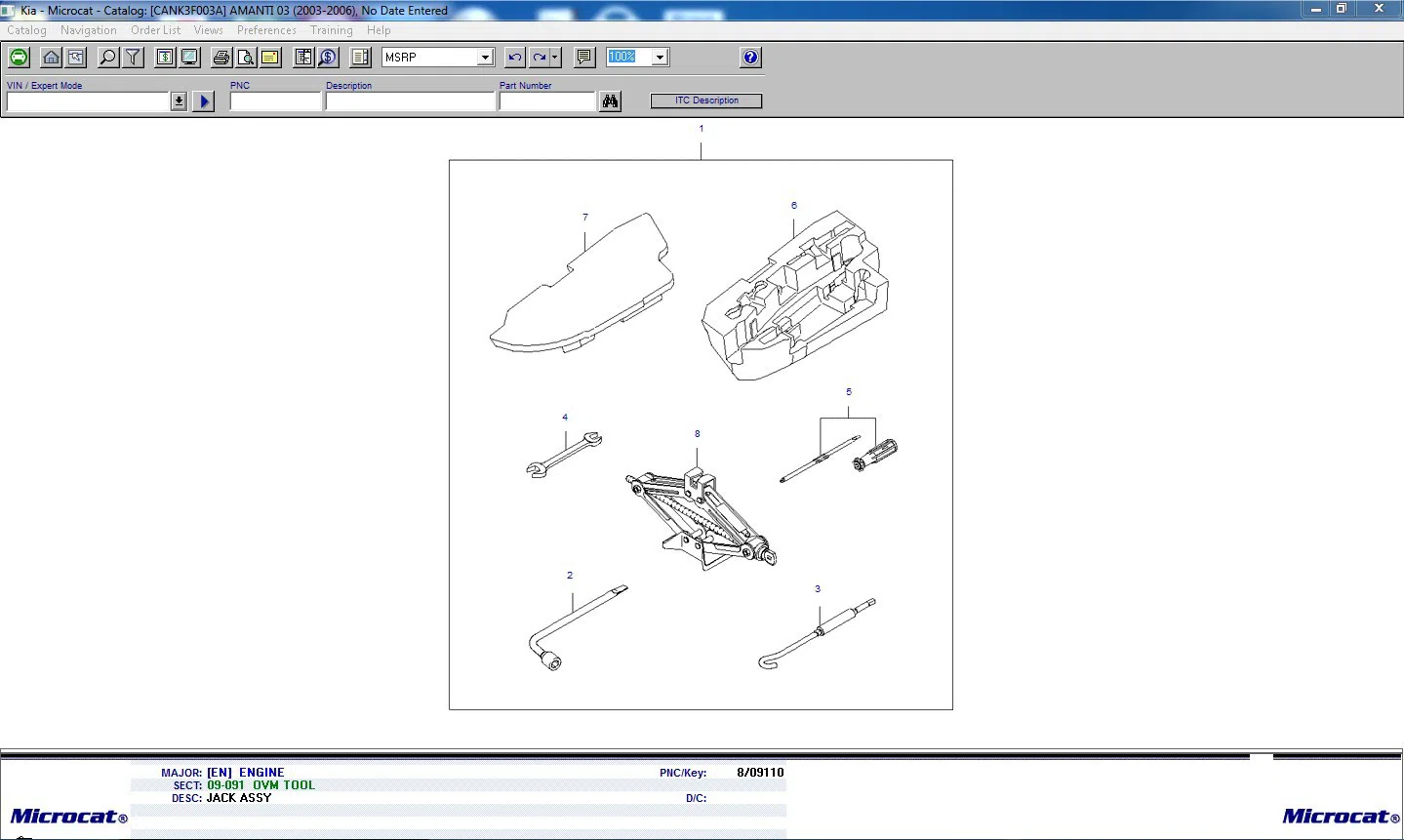Open the 100% zoom level dropdown
The height and width of the screenshot is (840, 1404).
[660, 58]
